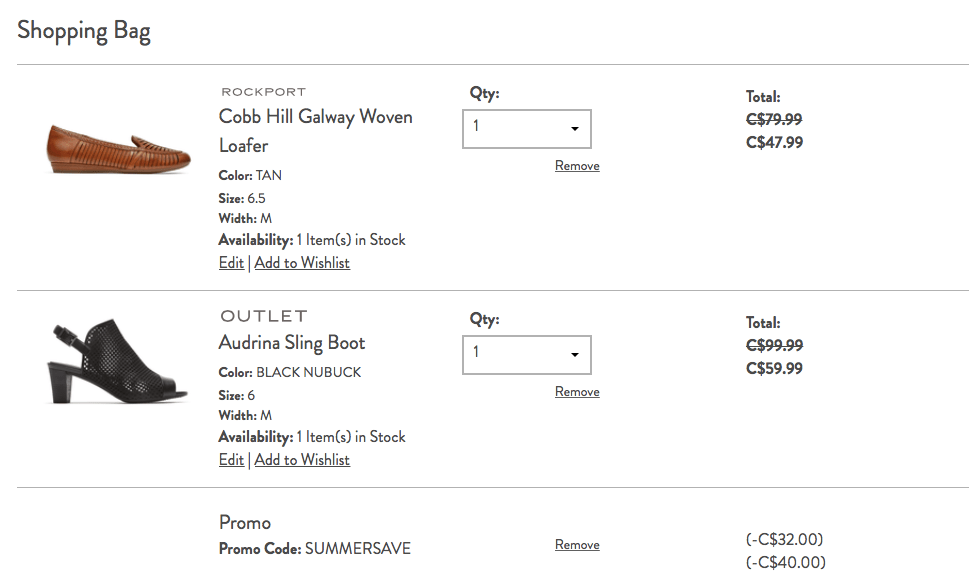Open the Cobb Hill Galway Woven Loafer title

coord(315,131)
